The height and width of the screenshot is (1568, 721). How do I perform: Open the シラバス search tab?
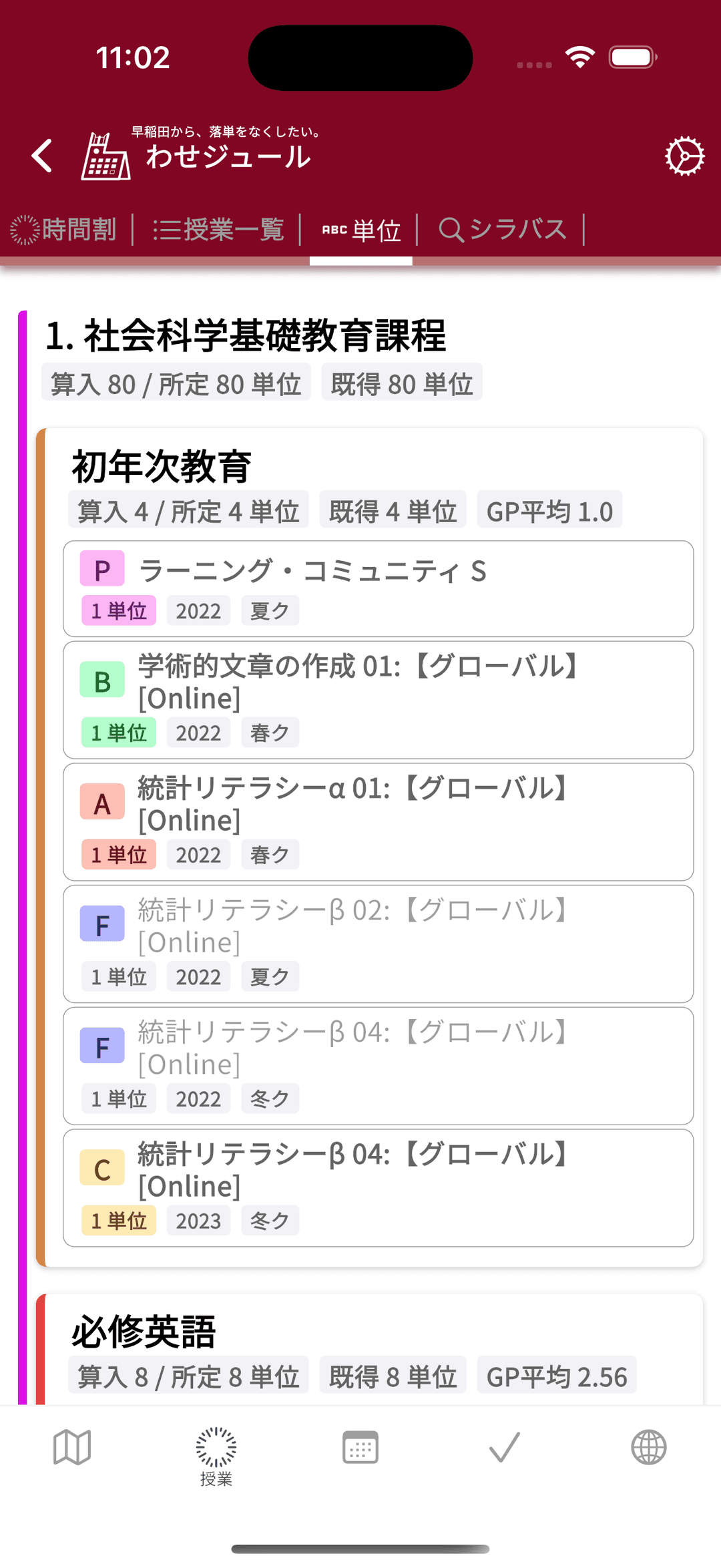click(x=502, y=230)
